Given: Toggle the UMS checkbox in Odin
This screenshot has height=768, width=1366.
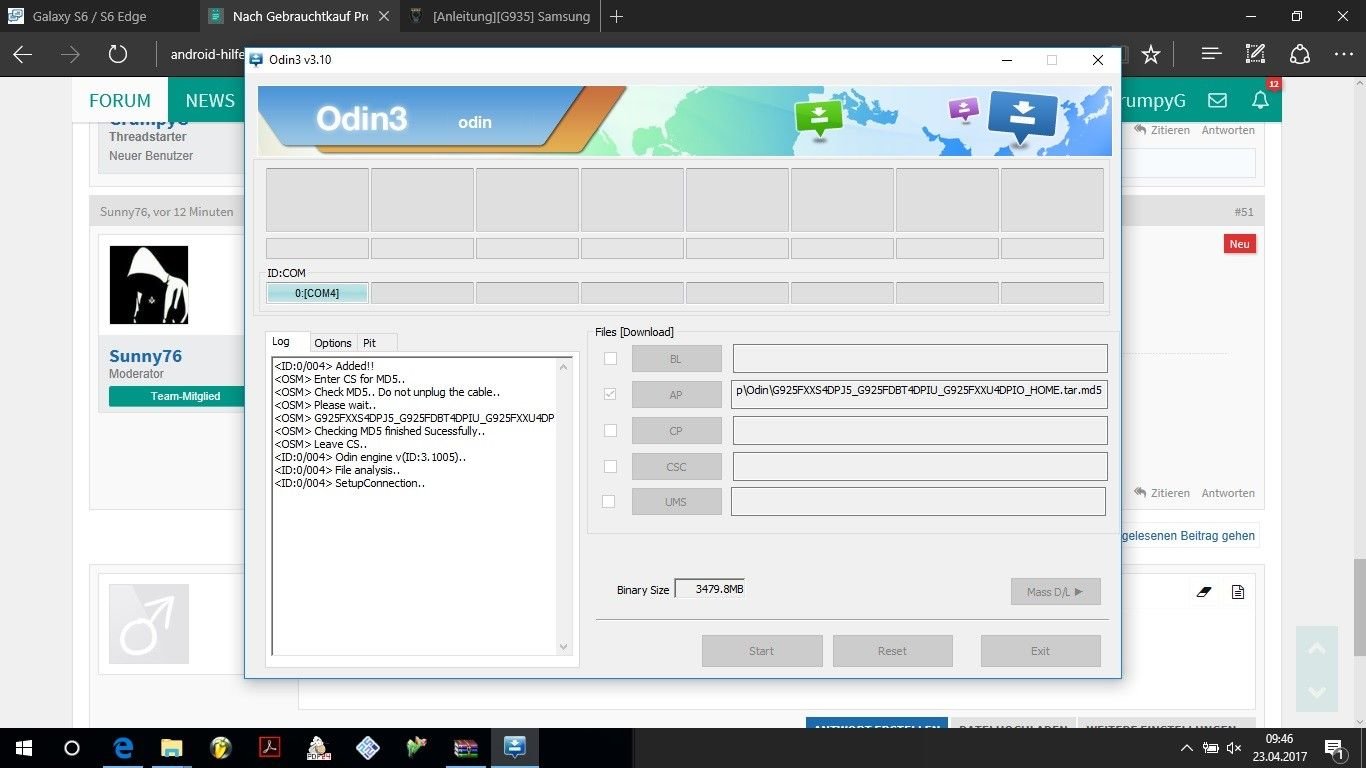Looking at the screenshot, I should 608,501.
